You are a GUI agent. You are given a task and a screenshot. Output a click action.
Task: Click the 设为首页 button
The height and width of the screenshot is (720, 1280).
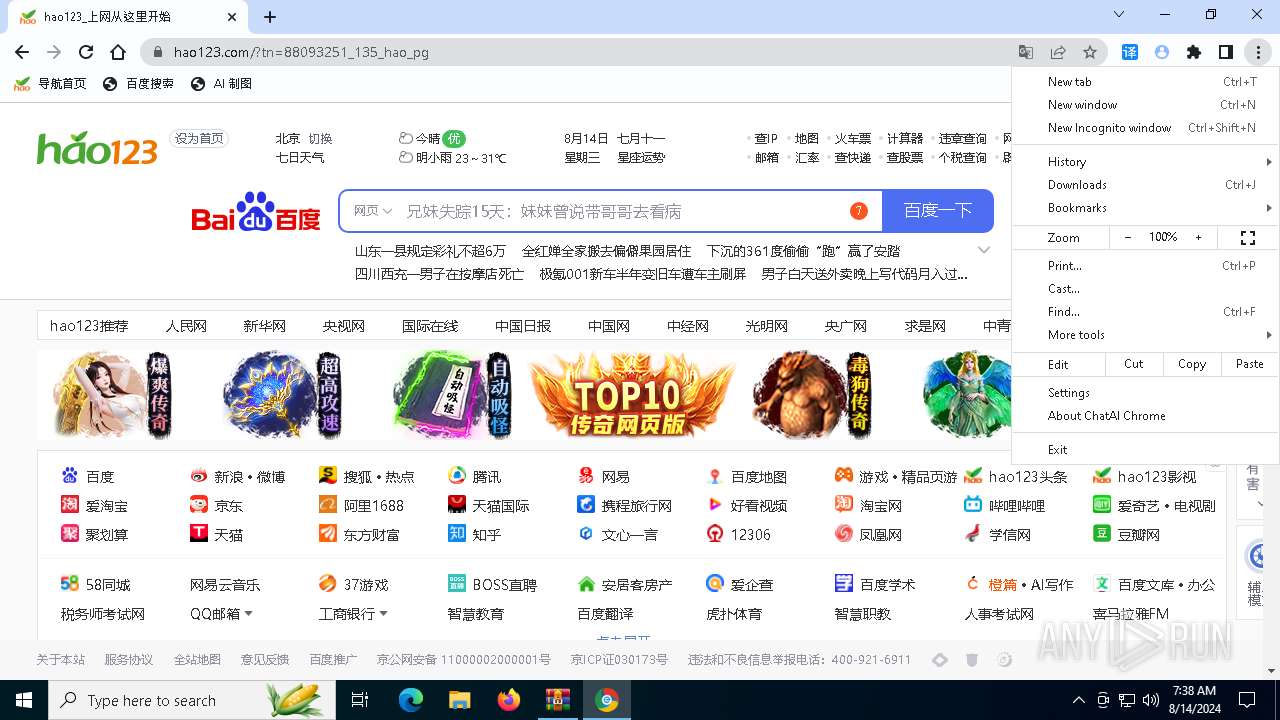click(200, 138)
